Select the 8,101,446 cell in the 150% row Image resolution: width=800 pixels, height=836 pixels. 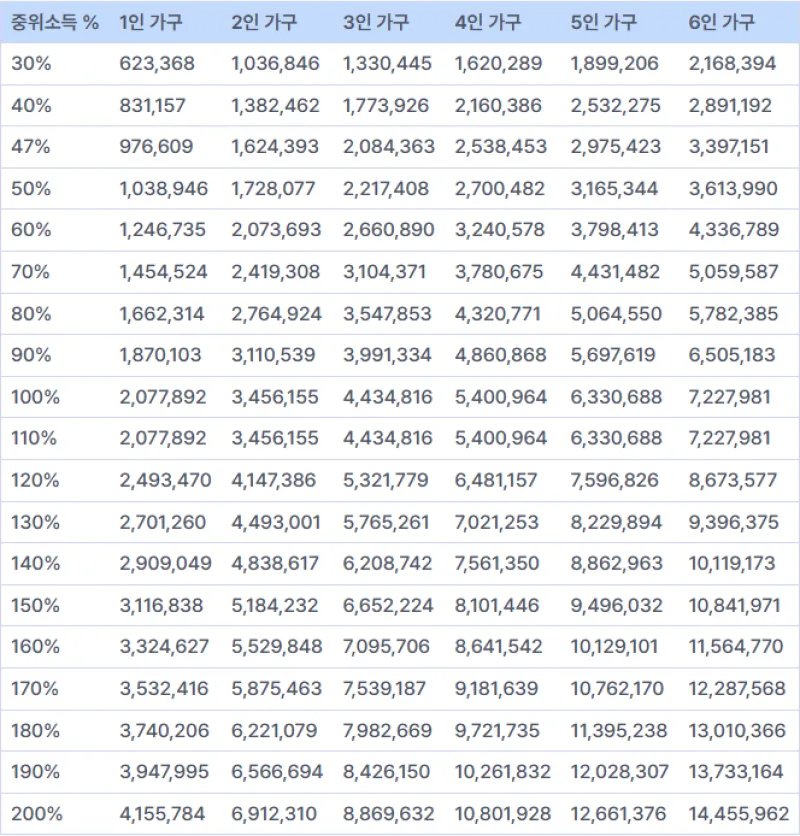point(497,605)
